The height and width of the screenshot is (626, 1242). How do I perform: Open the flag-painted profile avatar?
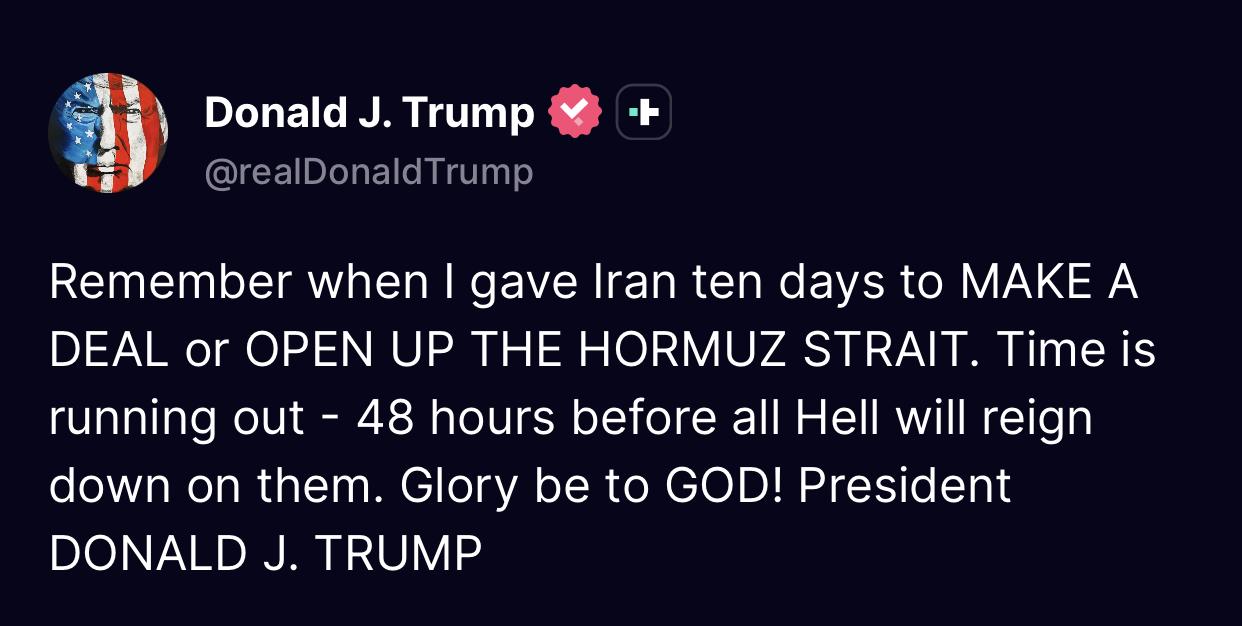(108, 134)
